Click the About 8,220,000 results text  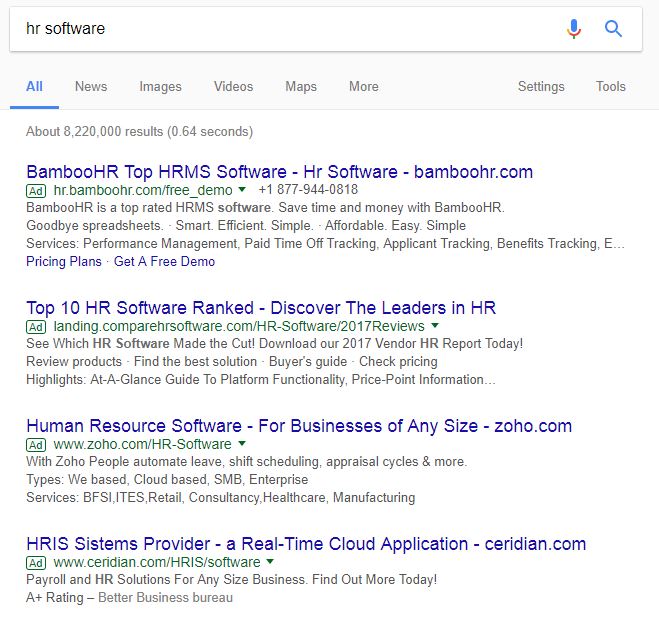(140, 132)
